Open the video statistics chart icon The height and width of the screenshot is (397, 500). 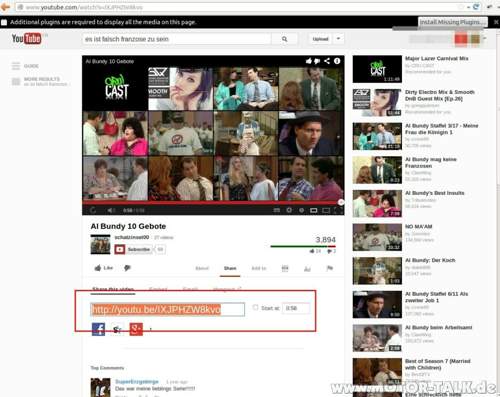tap(307, 268)
